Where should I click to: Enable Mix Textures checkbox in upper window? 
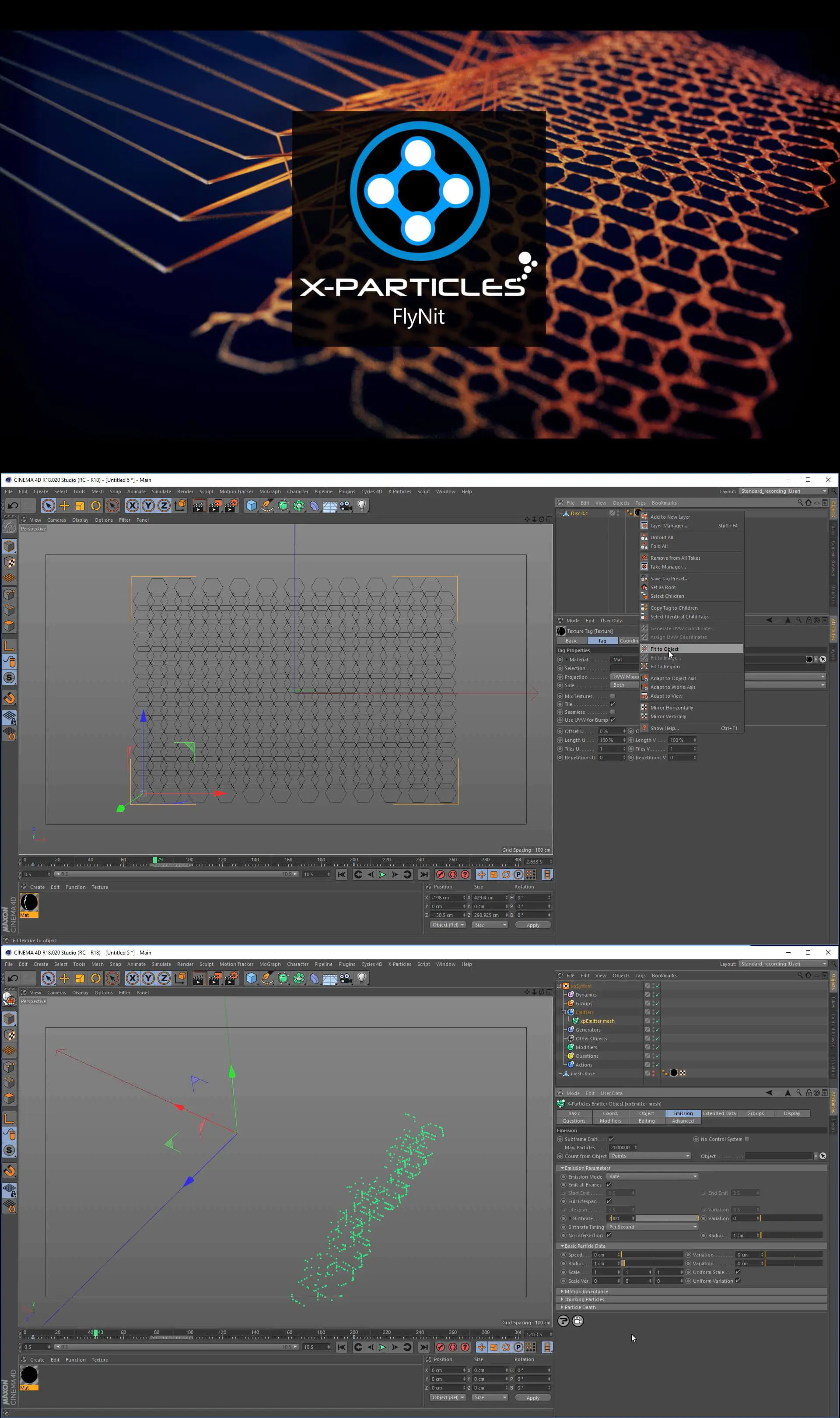coord(612,696)
